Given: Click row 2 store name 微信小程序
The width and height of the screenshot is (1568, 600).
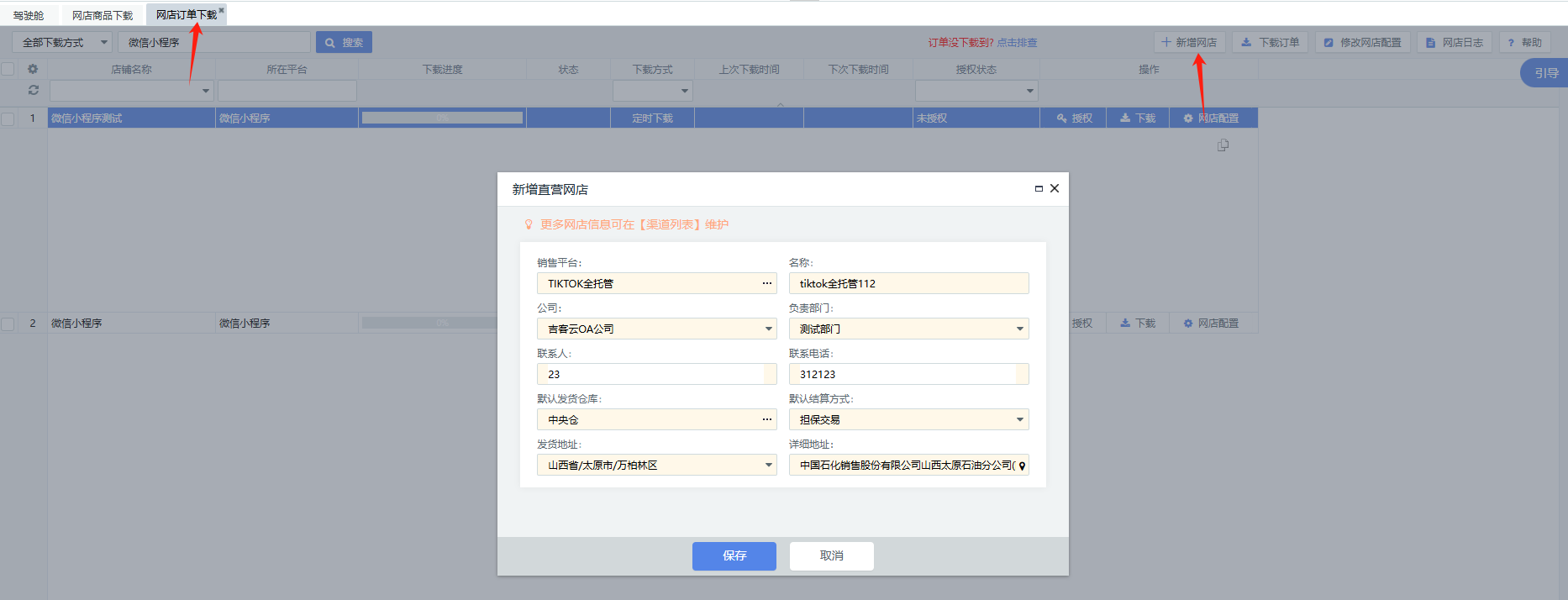Looking at the screenshot, I should (132, 324).
